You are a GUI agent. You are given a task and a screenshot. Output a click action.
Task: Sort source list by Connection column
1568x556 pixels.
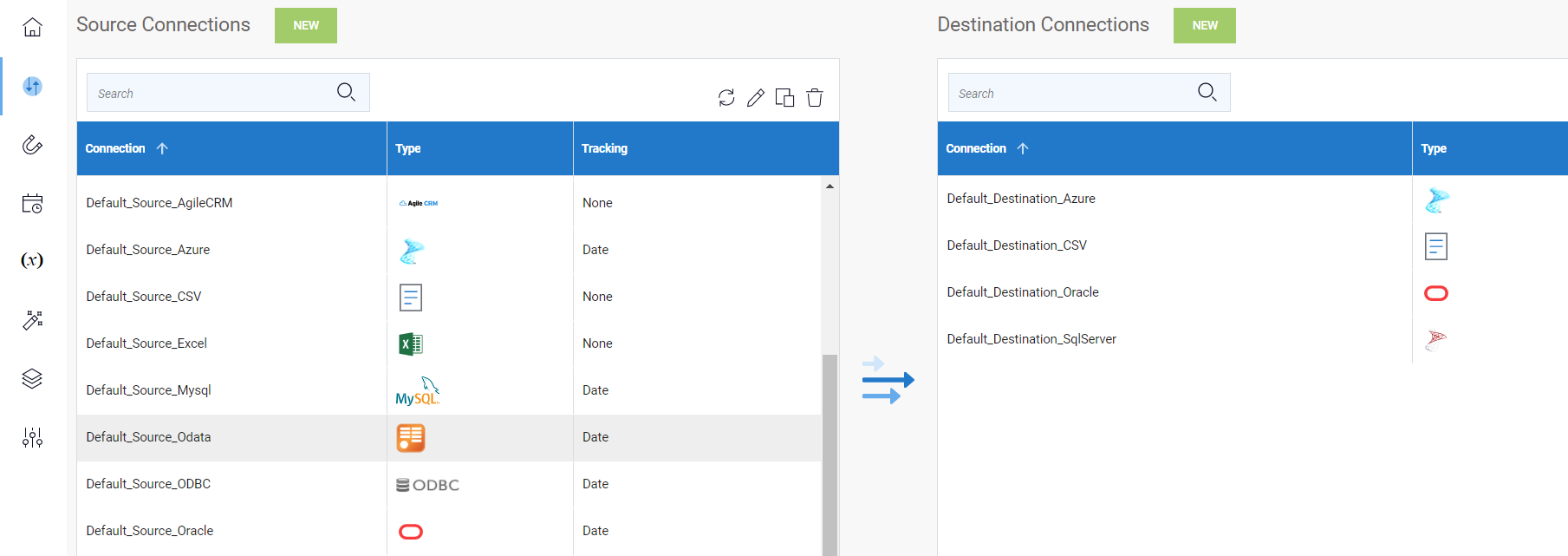pyautogui.click(x=116, y=148)
